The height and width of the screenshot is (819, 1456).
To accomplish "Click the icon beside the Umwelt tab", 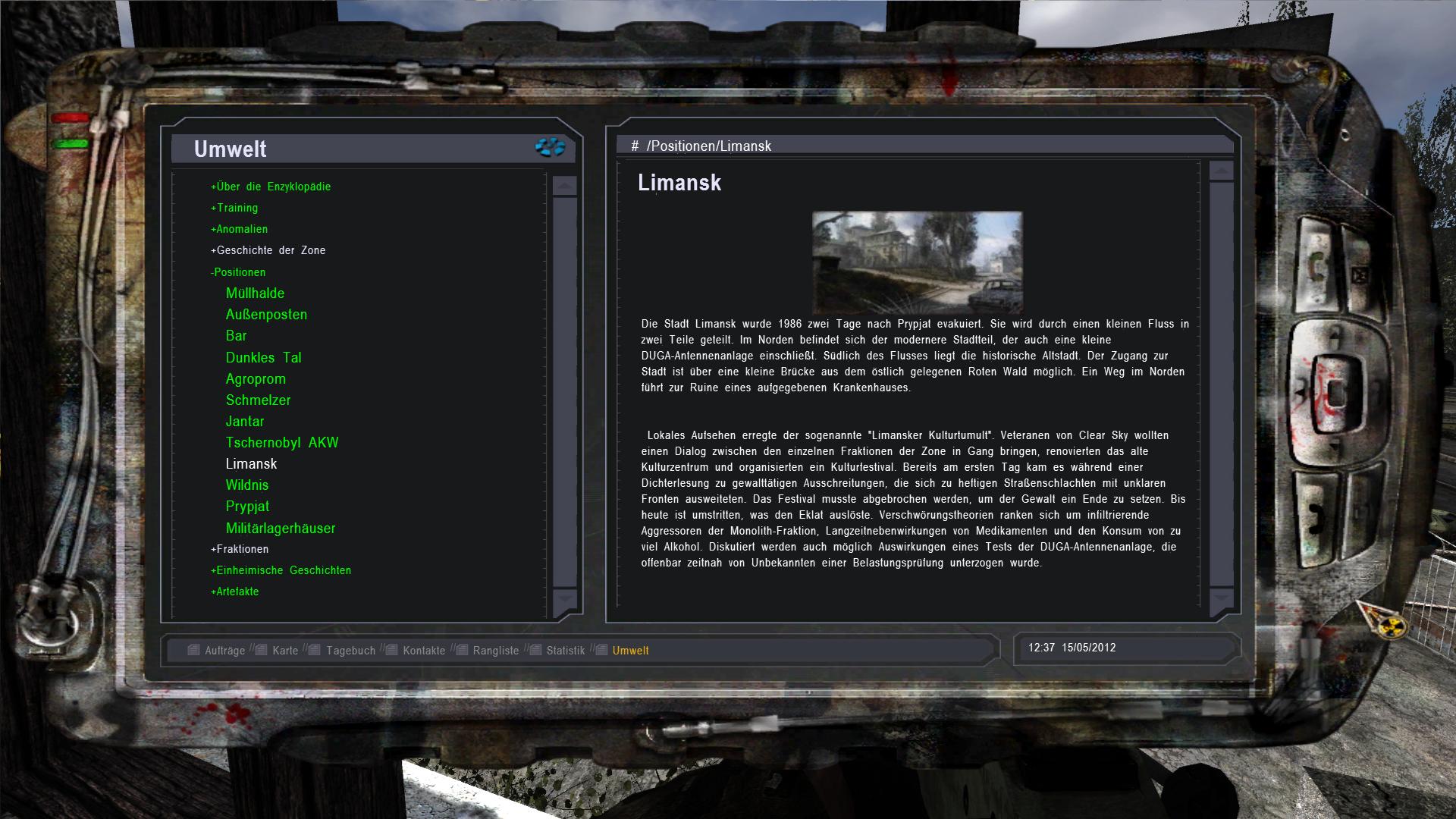I will pyautogui.click(x=601, y=650).
